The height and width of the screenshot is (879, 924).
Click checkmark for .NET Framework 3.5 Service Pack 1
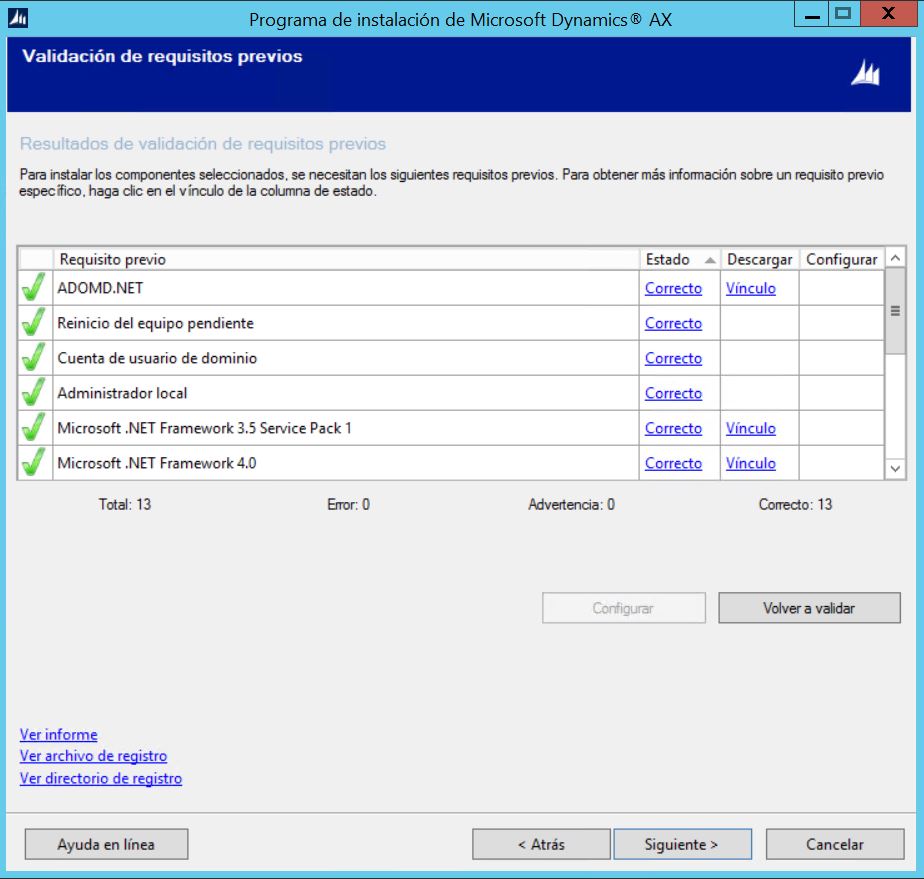point(34,428)
